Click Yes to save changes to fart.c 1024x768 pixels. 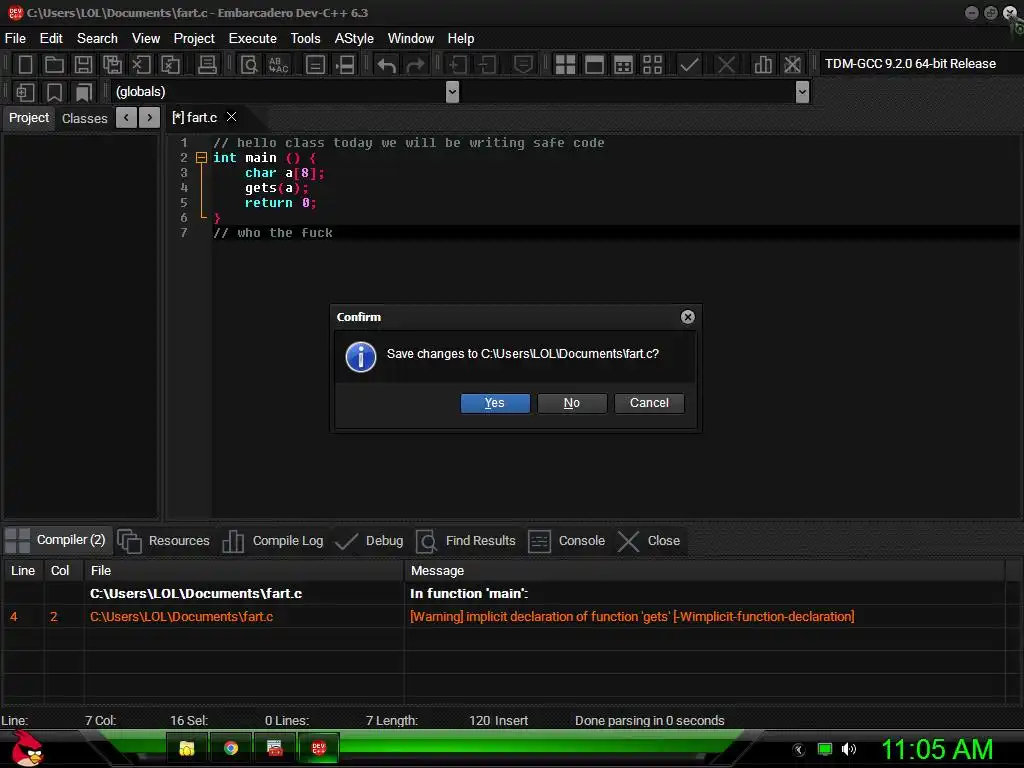[495, 403]
